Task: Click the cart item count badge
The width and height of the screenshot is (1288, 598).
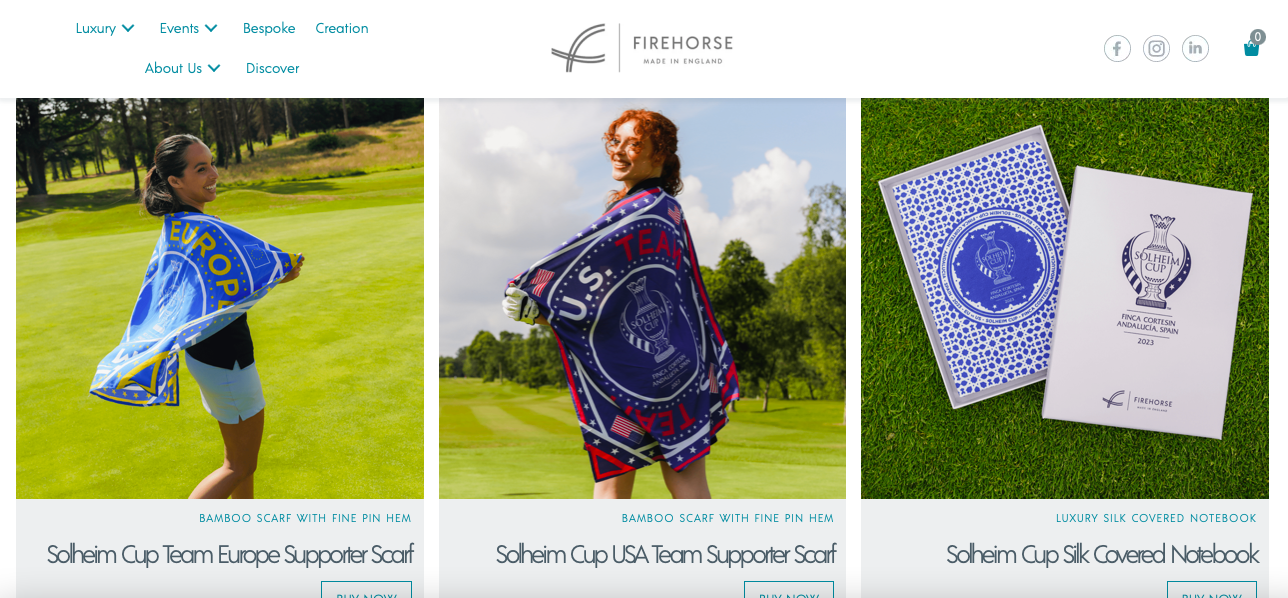Action: click(x=1258, y=37)
